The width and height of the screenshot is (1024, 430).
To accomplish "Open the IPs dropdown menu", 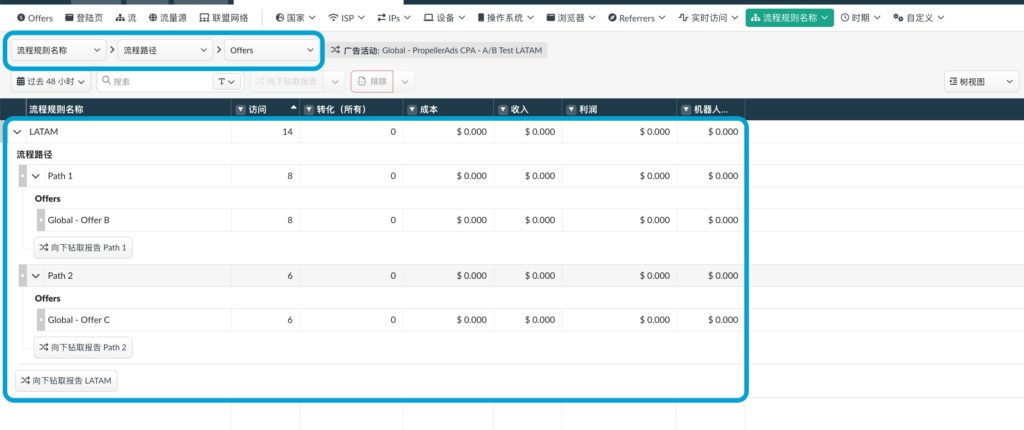I will point(394,18).
